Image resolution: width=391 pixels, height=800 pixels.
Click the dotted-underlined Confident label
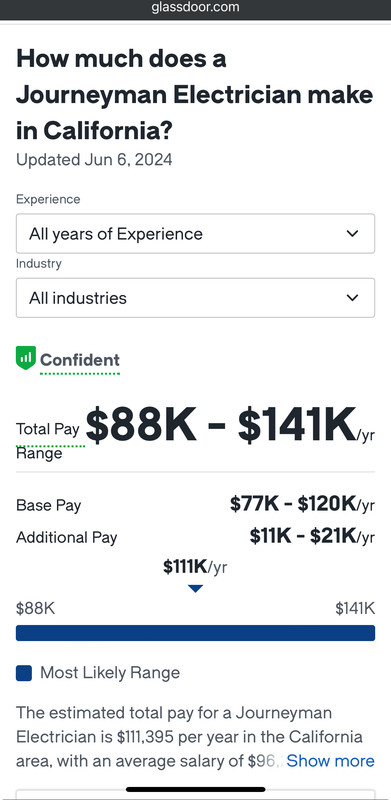pos(80,360)
